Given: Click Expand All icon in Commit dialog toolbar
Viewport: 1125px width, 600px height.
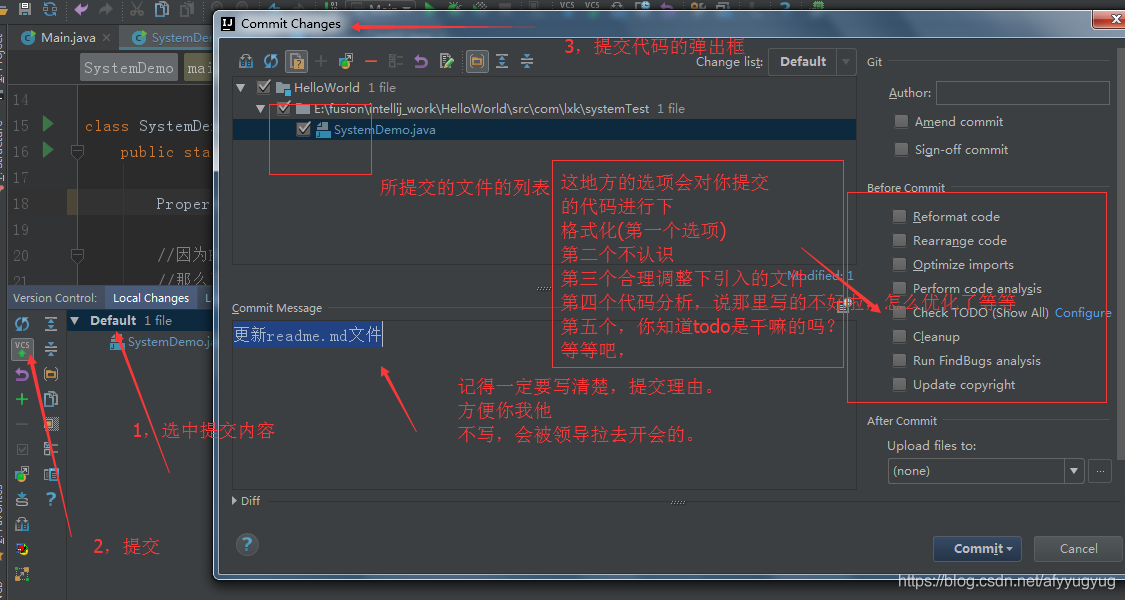Looking at the screenshot, I should (502, 61).
